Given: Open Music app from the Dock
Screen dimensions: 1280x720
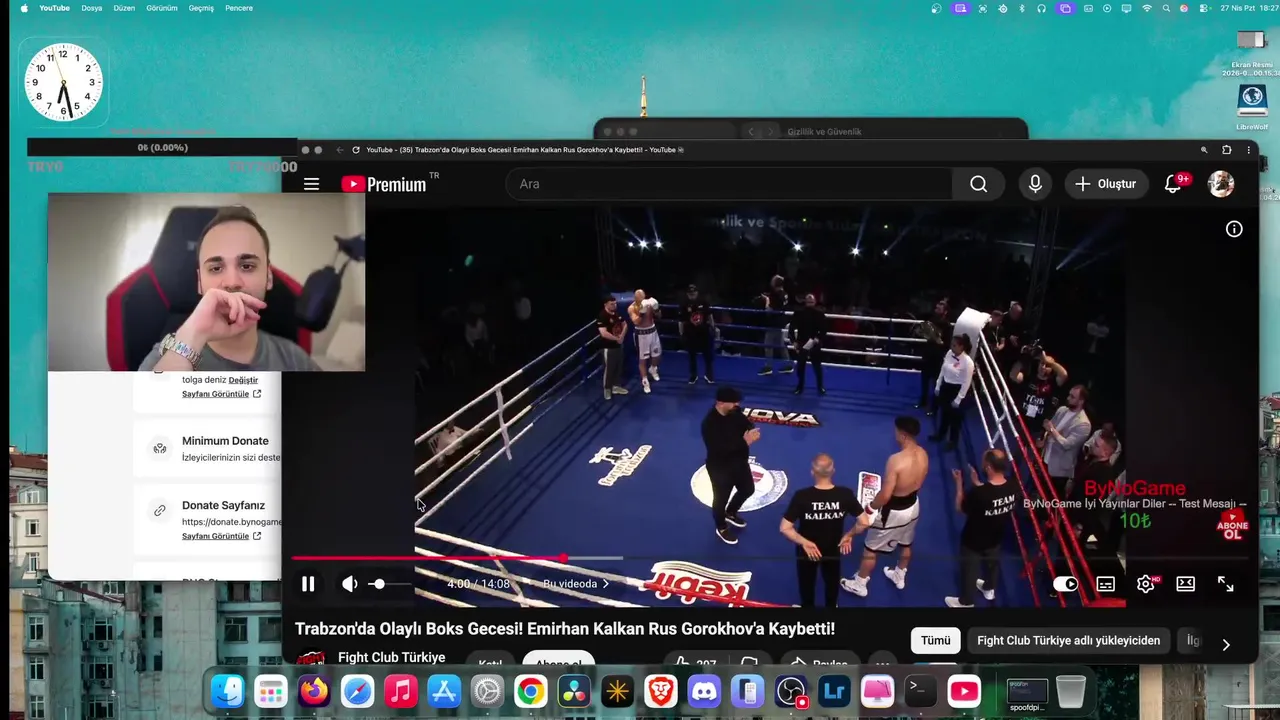Looking at the screenshot, I should tap(401, 691).
